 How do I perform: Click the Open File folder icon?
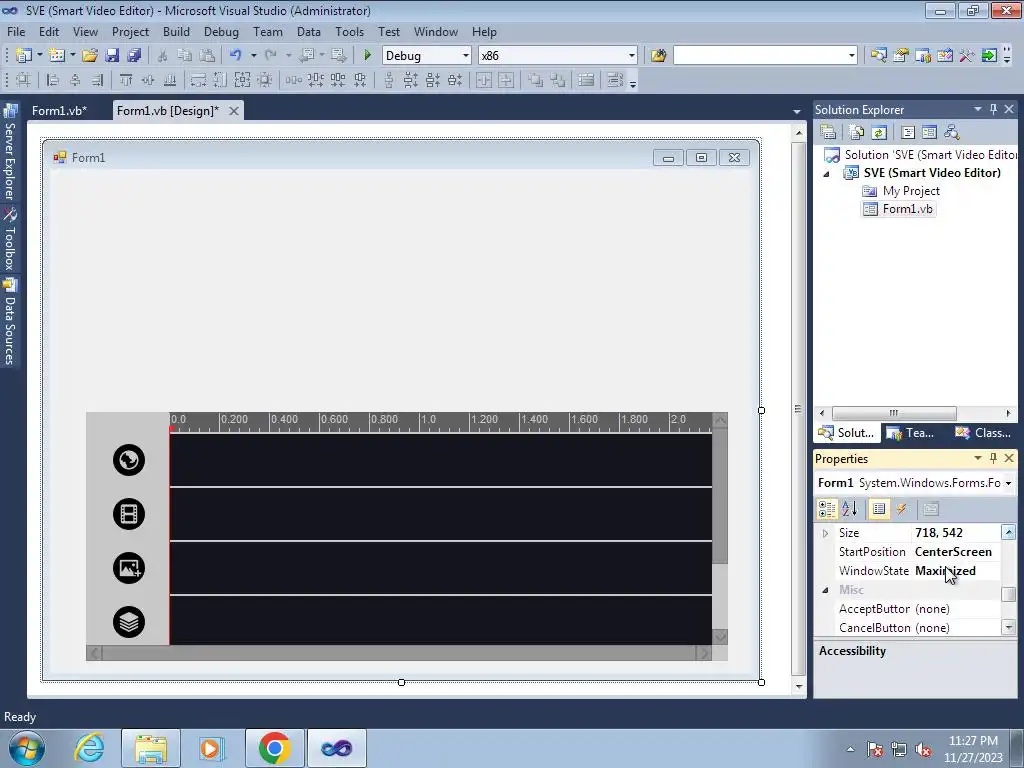coord(89,56)
